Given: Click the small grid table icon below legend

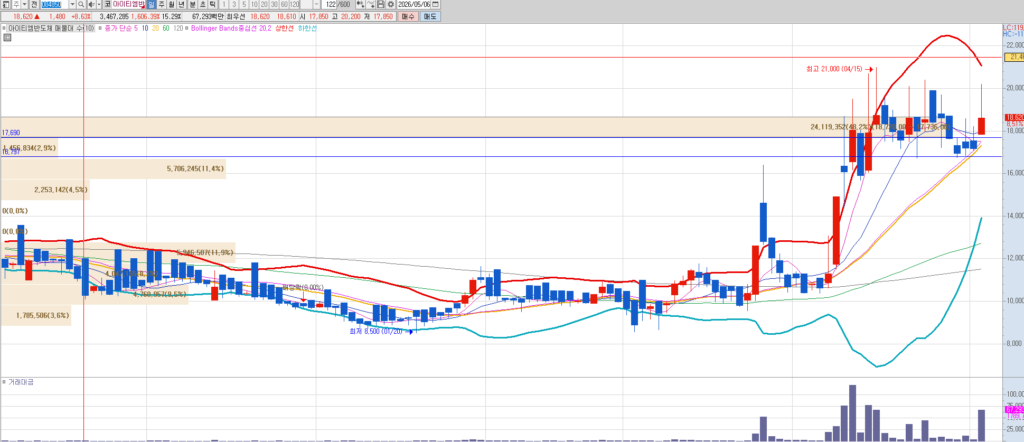Looking at the screenshot, I should click(6, 38).
